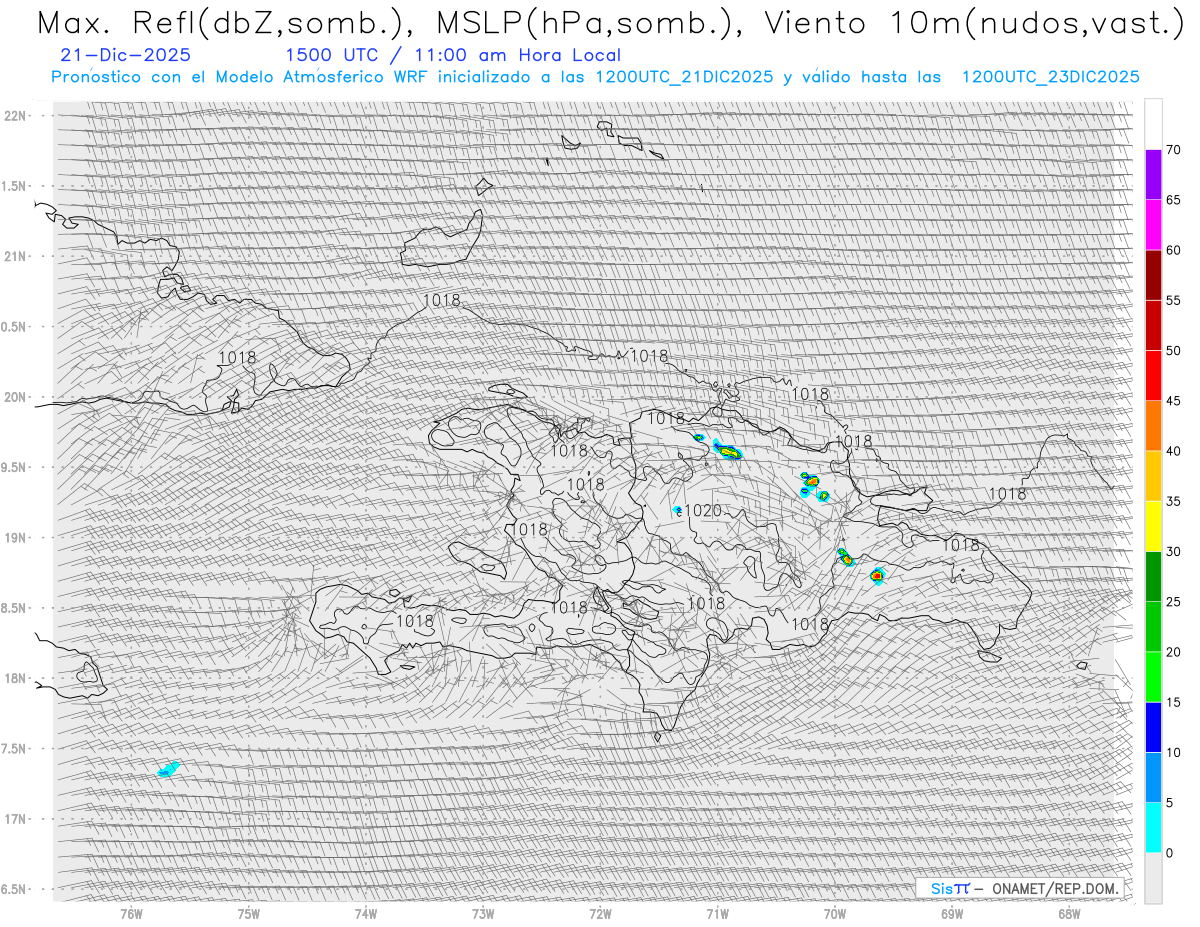Click the latitude label 19N
This screenshot has height=927, width=1200.
(15, 537)
